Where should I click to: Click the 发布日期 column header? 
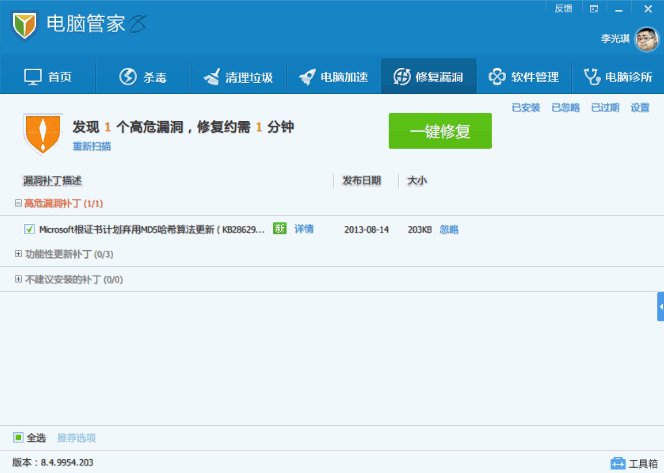click(362, 181)
